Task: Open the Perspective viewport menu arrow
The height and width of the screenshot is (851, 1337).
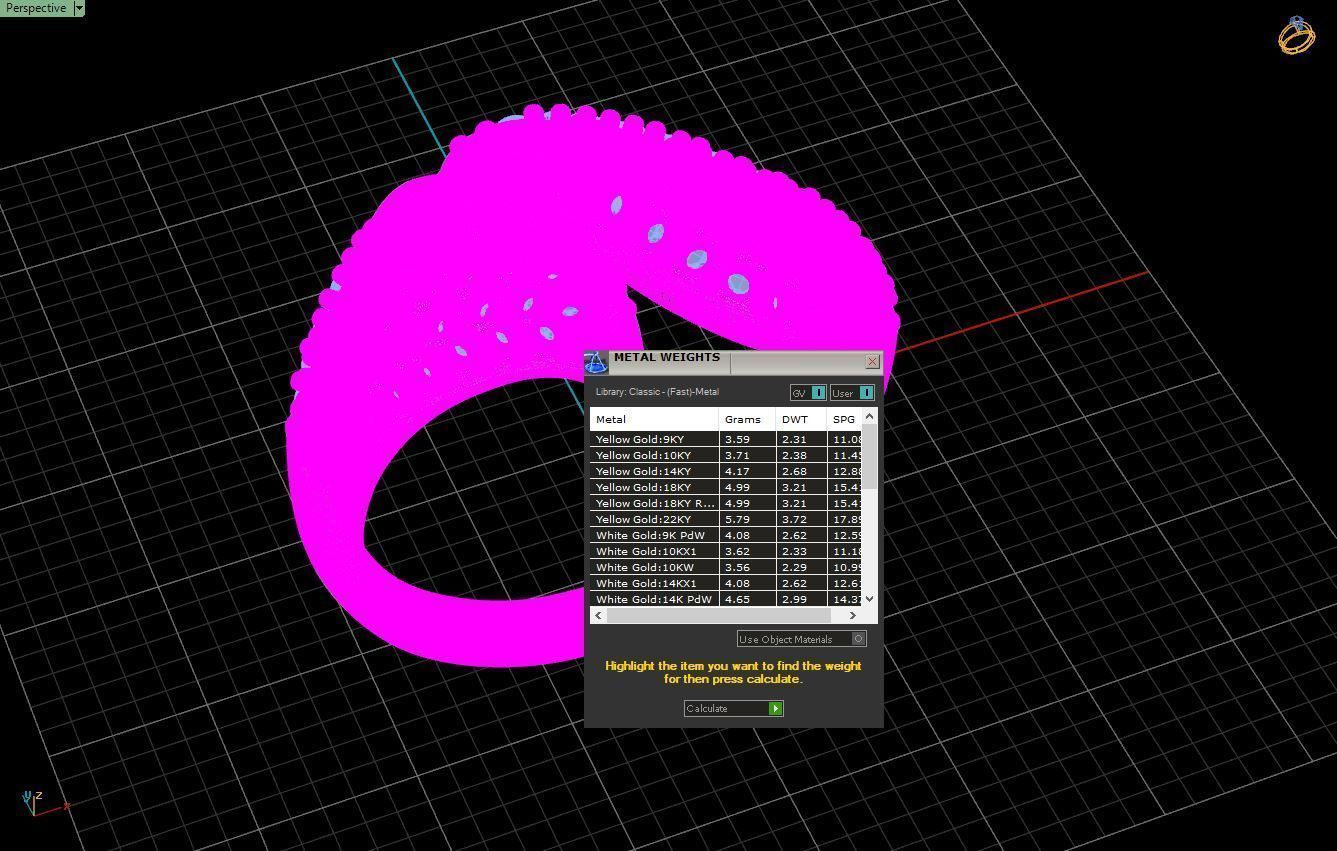Action: (79, 8)
